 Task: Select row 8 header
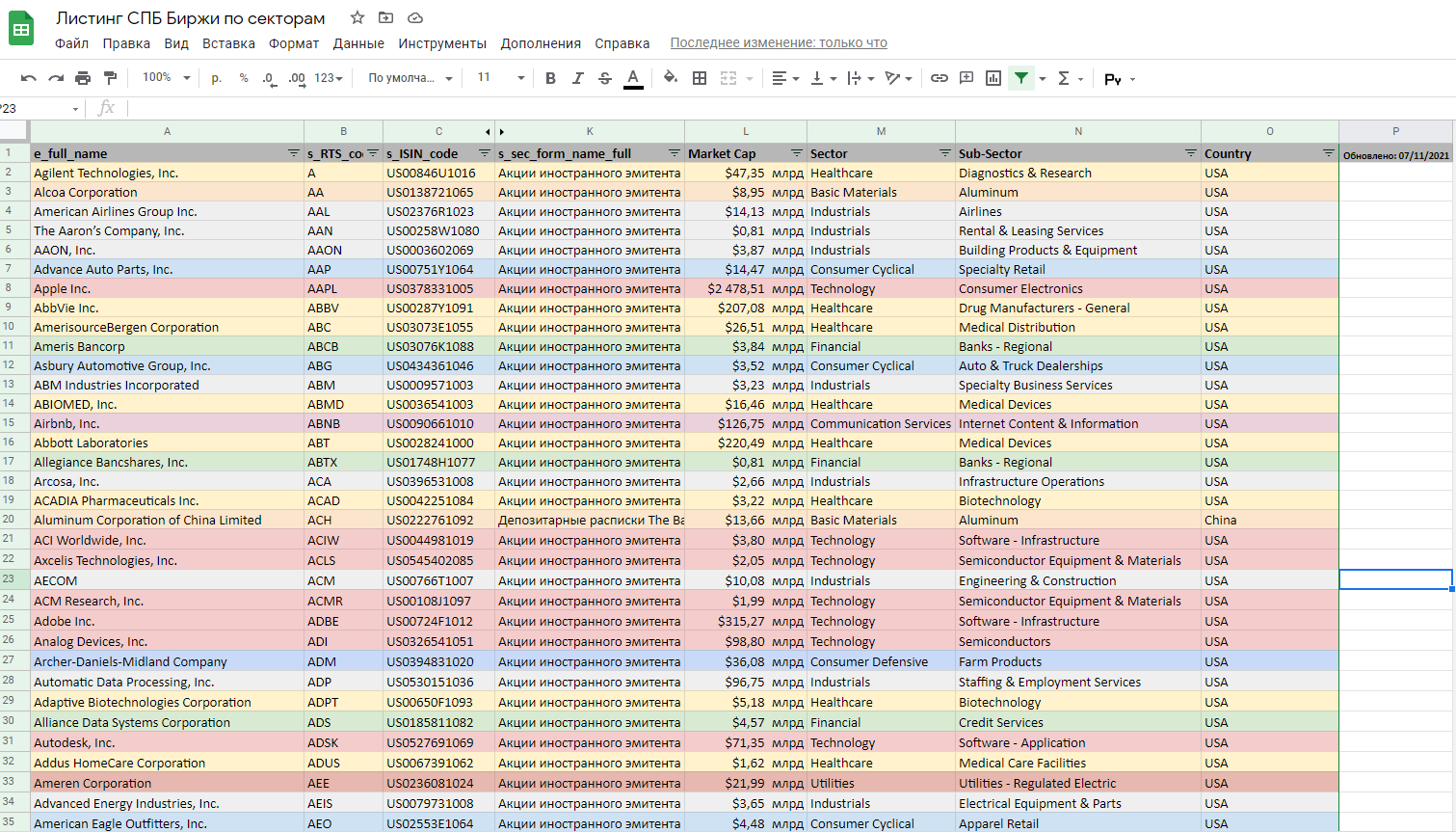(14, 287)
